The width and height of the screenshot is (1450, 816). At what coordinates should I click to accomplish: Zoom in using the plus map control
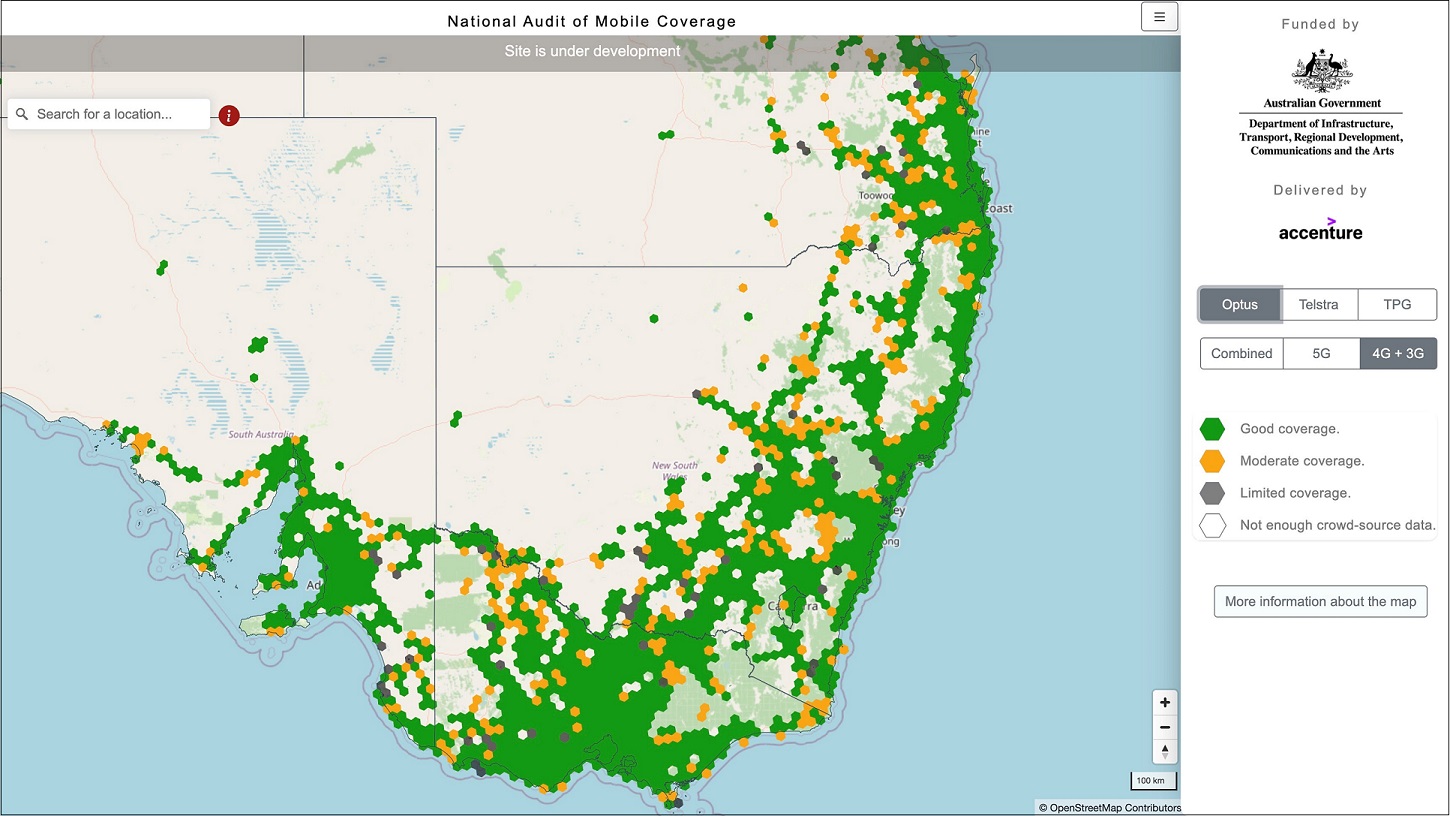(1164, 702)
